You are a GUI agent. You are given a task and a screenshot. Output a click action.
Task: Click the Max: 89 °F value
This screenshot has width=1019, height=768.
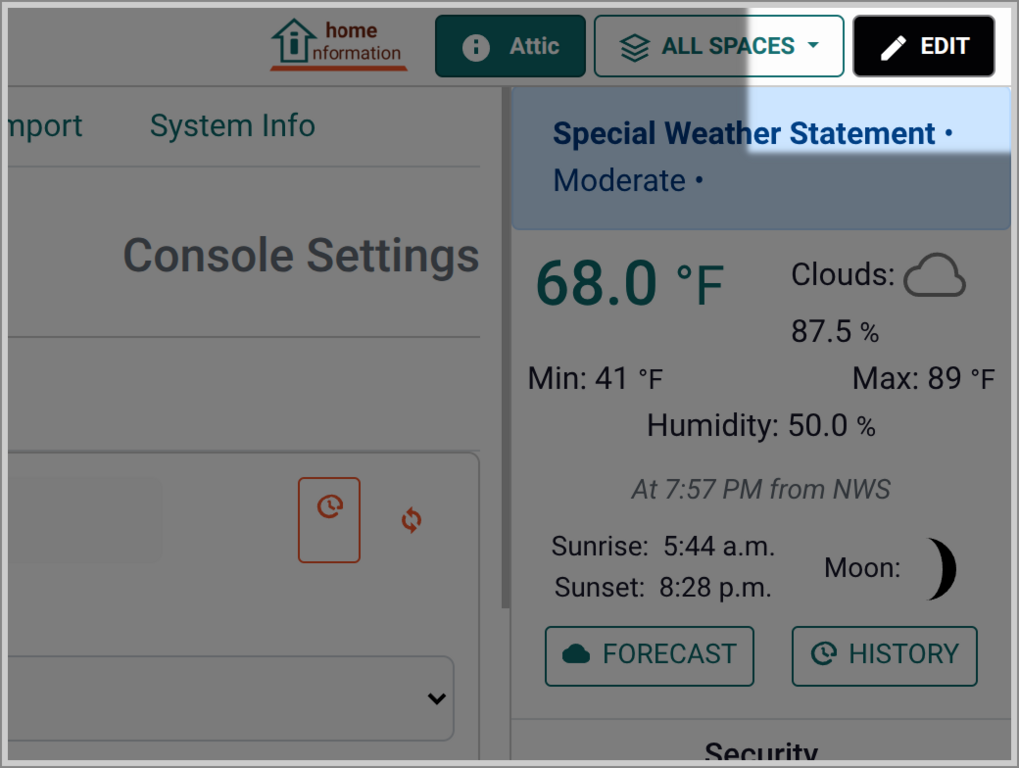pyautogui.click(x=923, y=378)
